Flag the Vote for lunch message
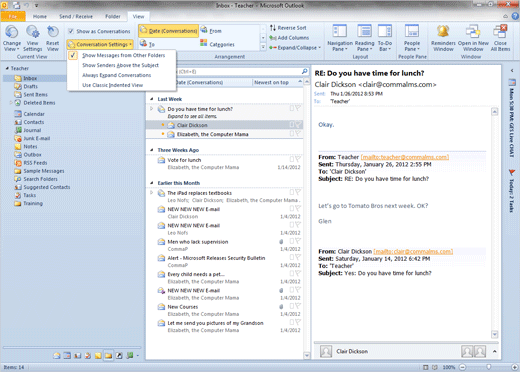This screenshot has height=372, width=520. coord(298,159)
